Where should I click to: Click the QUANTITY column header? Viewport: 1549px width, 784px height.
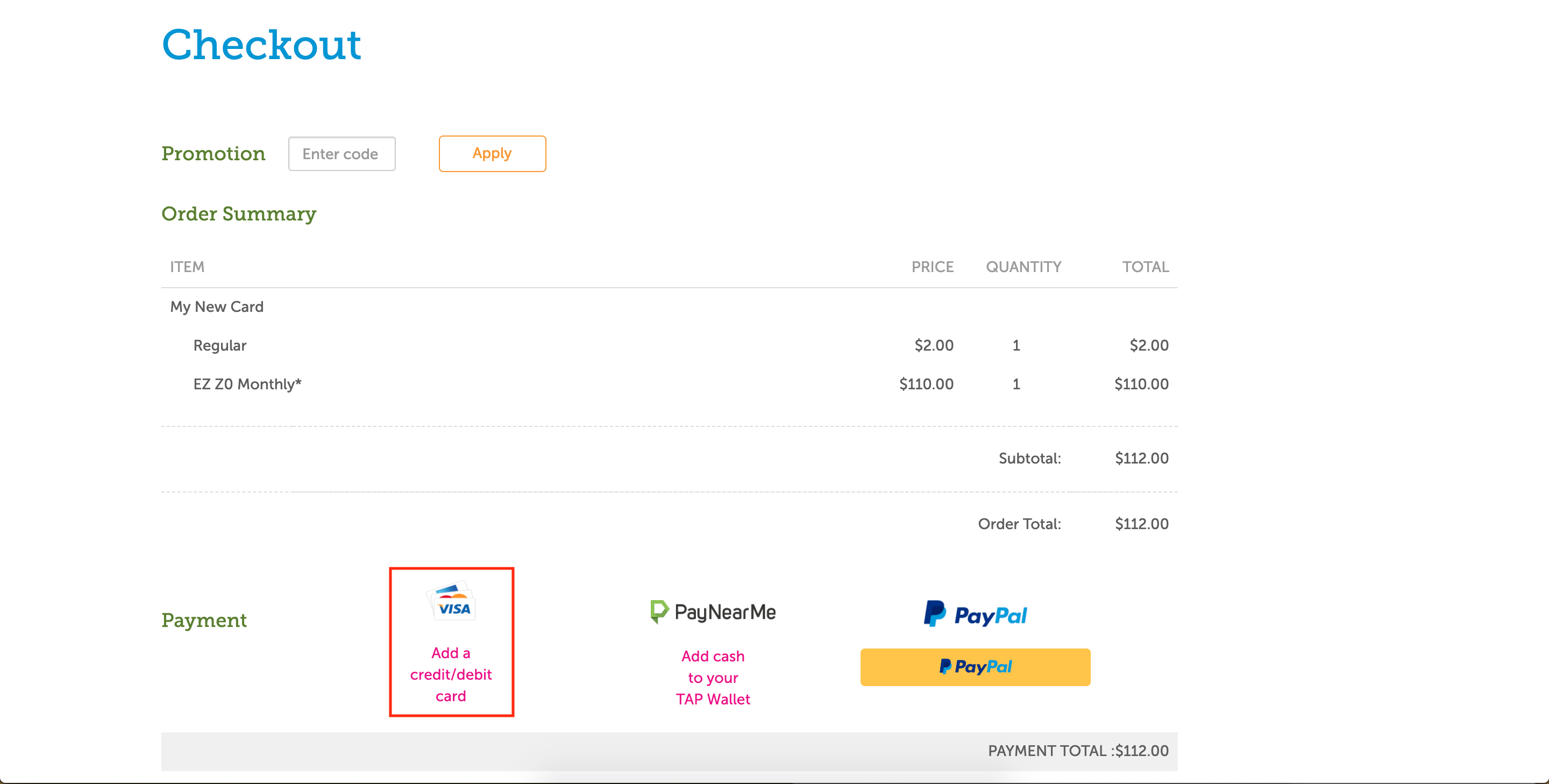pyautogui.click(x=1024, y=267)
